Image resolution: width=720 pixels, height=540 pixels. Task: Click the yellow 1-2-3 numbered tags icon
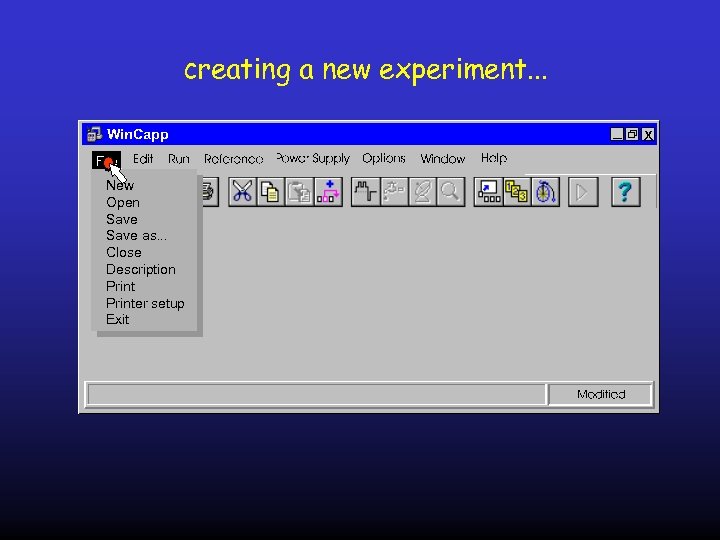pos(517,191)
